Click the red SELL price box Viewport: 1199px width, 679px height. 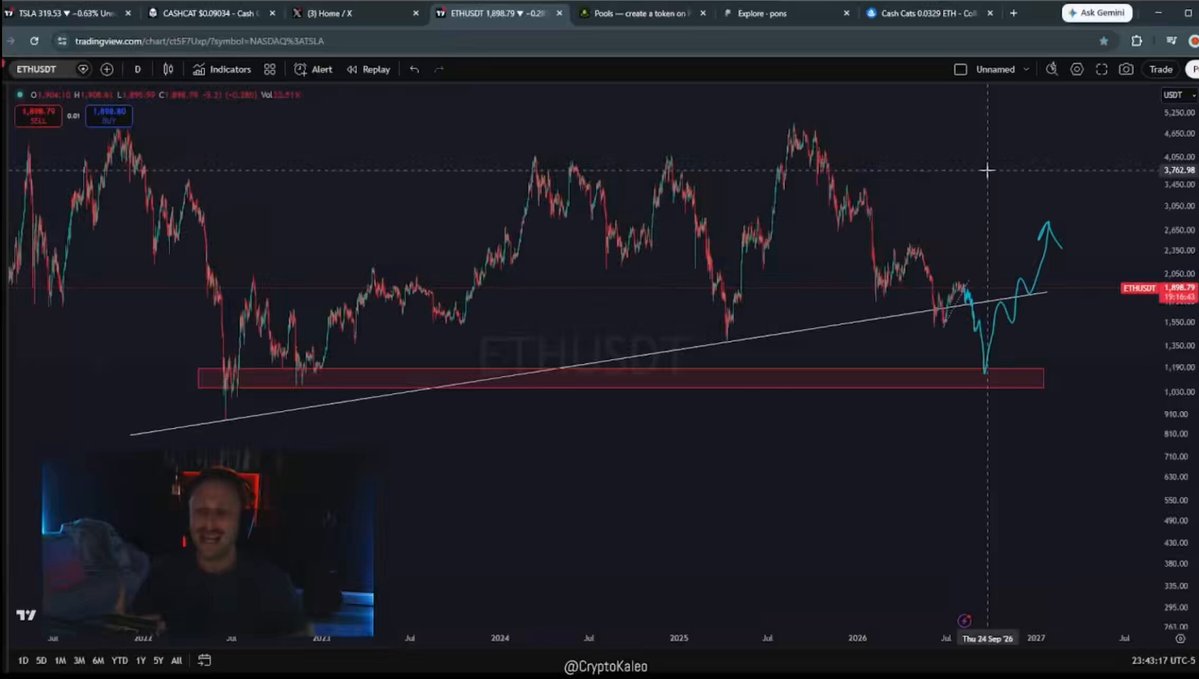point(38,115)
